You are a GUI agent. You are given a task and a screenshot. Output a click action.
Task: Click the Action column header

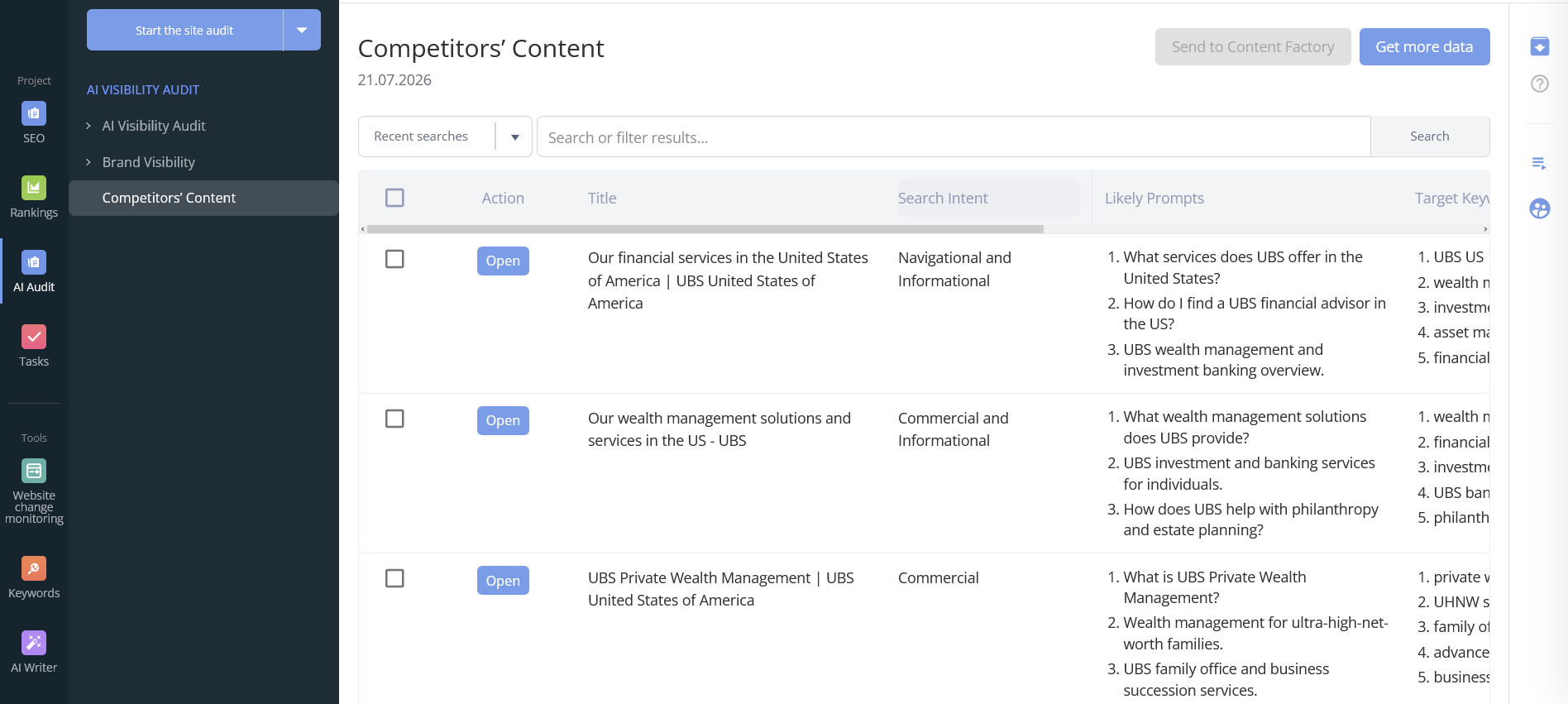[503, 199]
